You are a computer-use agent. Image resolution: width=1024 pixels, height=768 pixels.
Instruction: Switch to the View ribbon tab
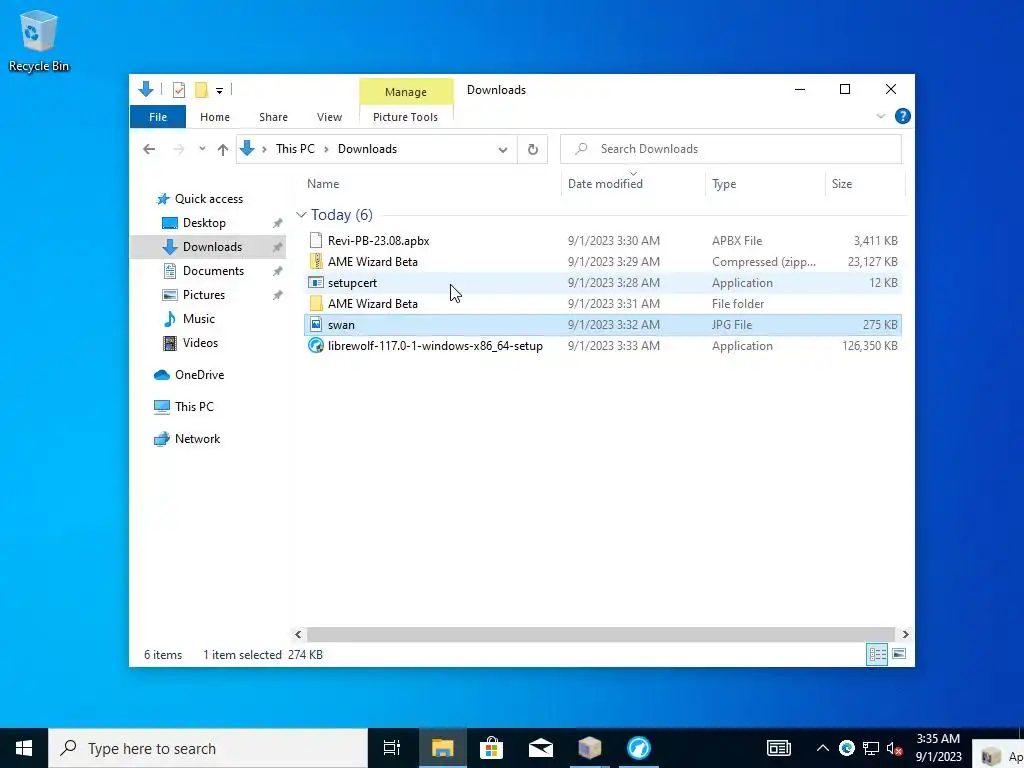[329, 117]
